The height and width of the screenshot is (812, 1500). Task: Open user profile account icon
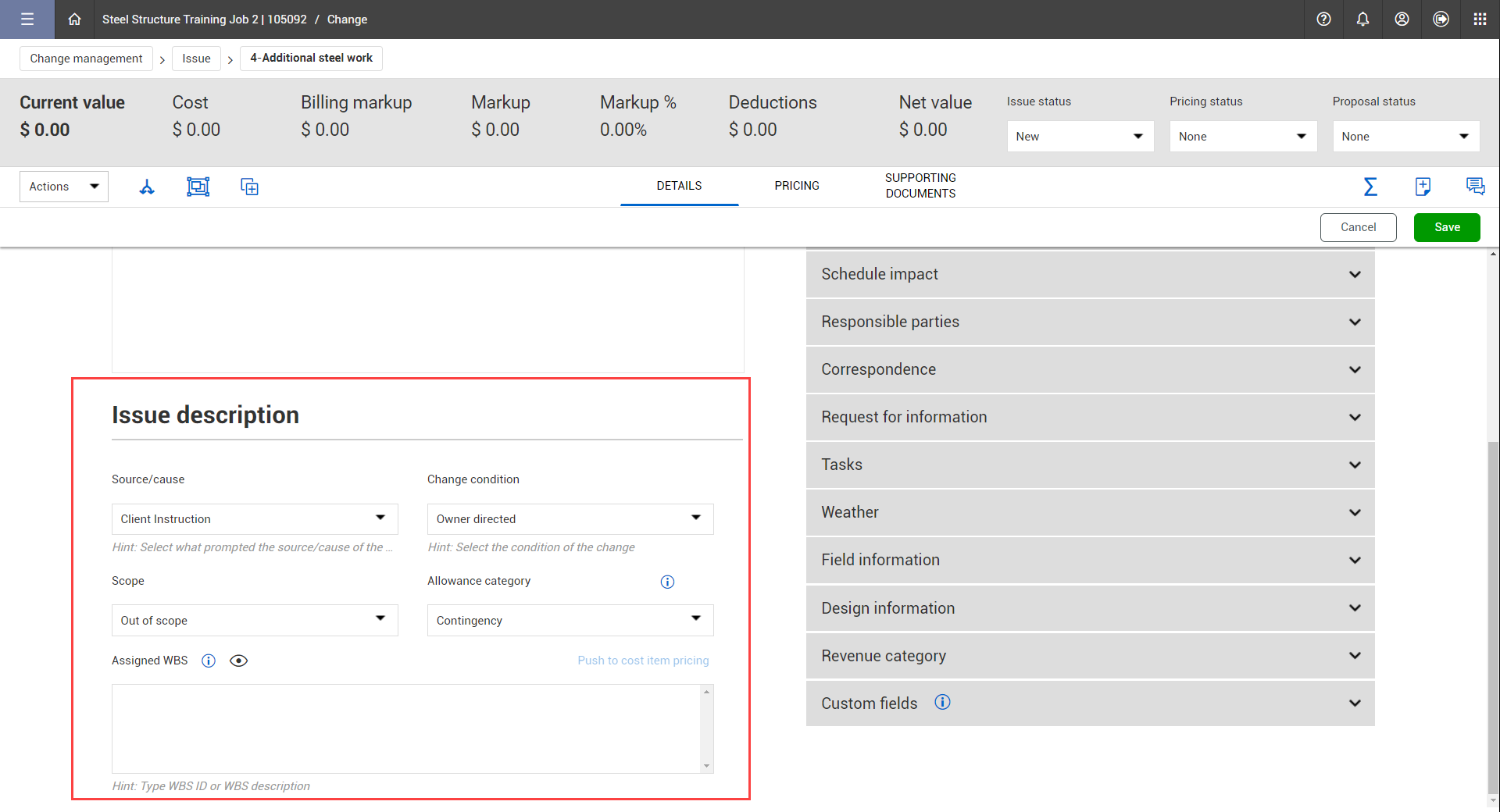(1402, 20)
